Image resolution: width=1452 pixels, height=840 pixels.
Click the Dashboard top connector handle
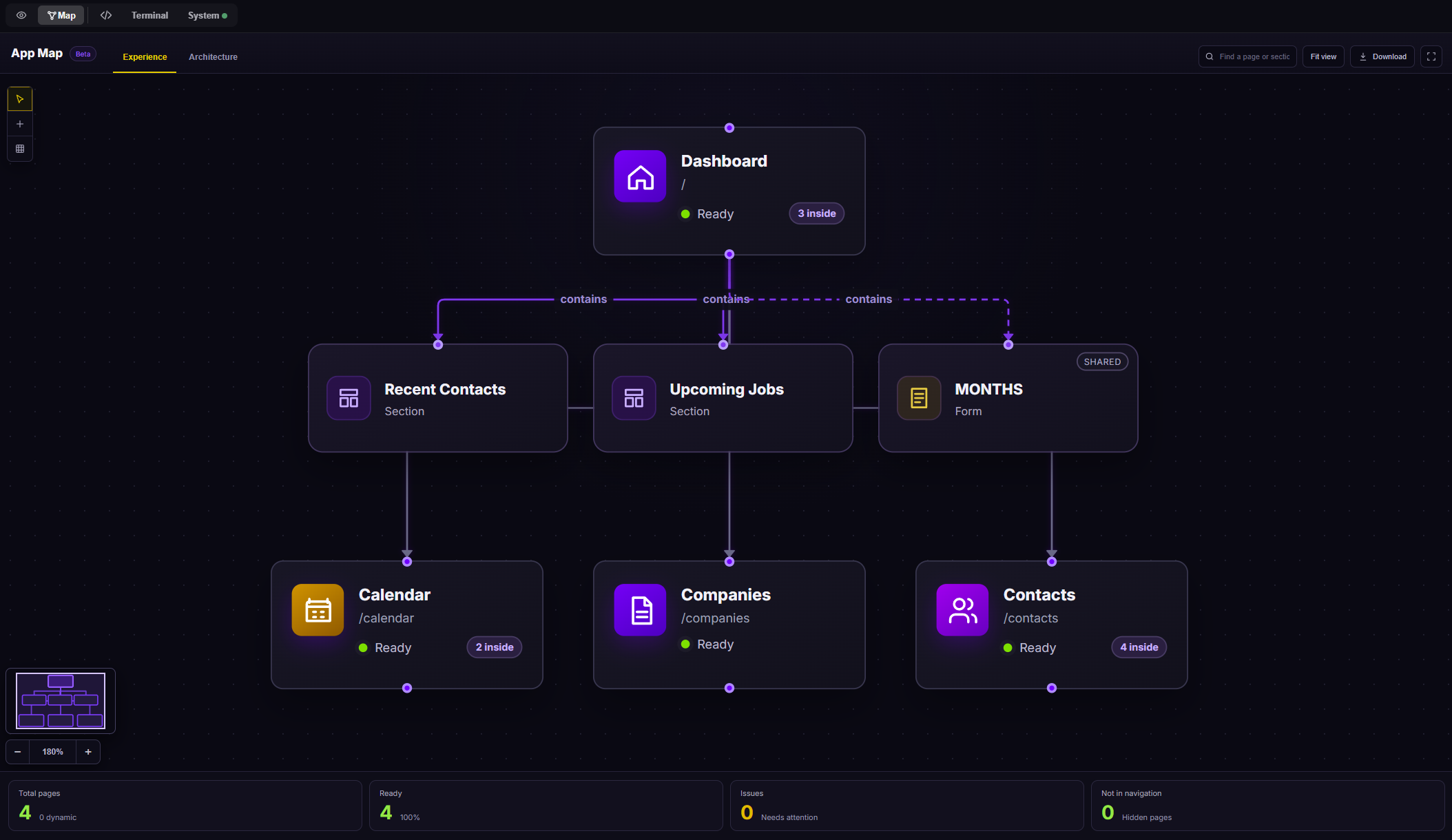pos(729,128)
